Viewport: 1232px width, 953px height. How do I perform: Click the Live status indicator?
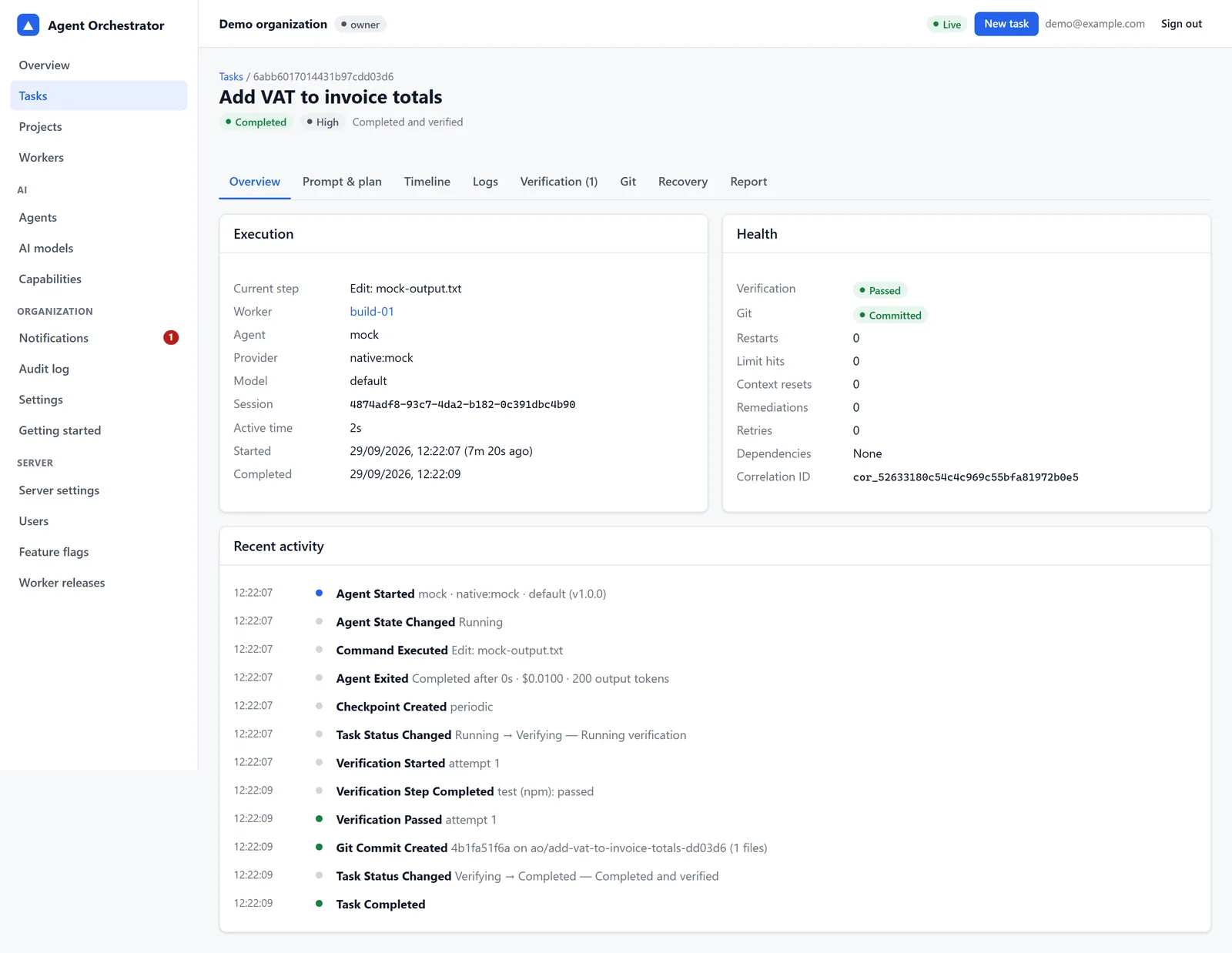946,25
